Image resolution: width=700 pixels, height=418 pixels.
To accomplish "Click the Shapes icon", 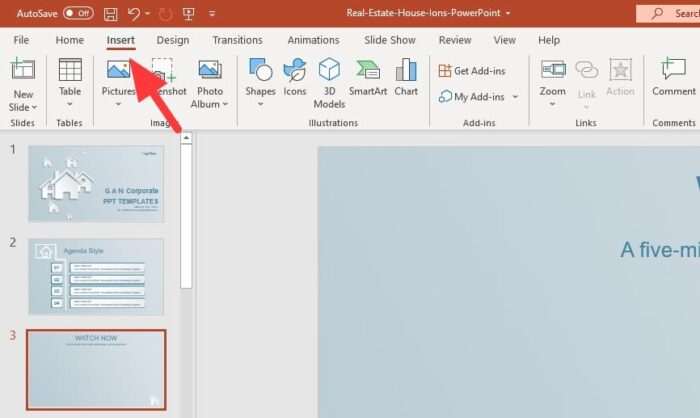I will (260, 69).
